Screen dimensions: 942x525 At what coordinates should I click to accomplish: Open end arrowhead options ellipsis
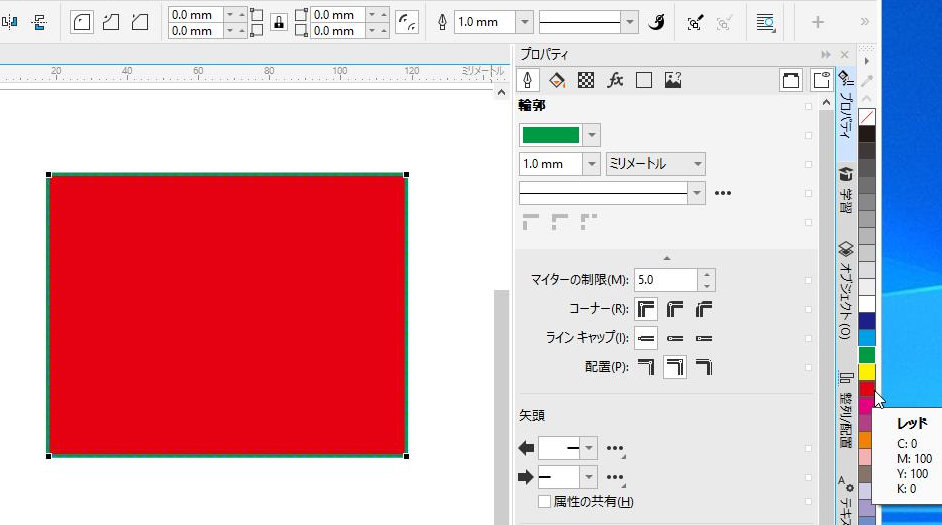(x=615, y=478)
